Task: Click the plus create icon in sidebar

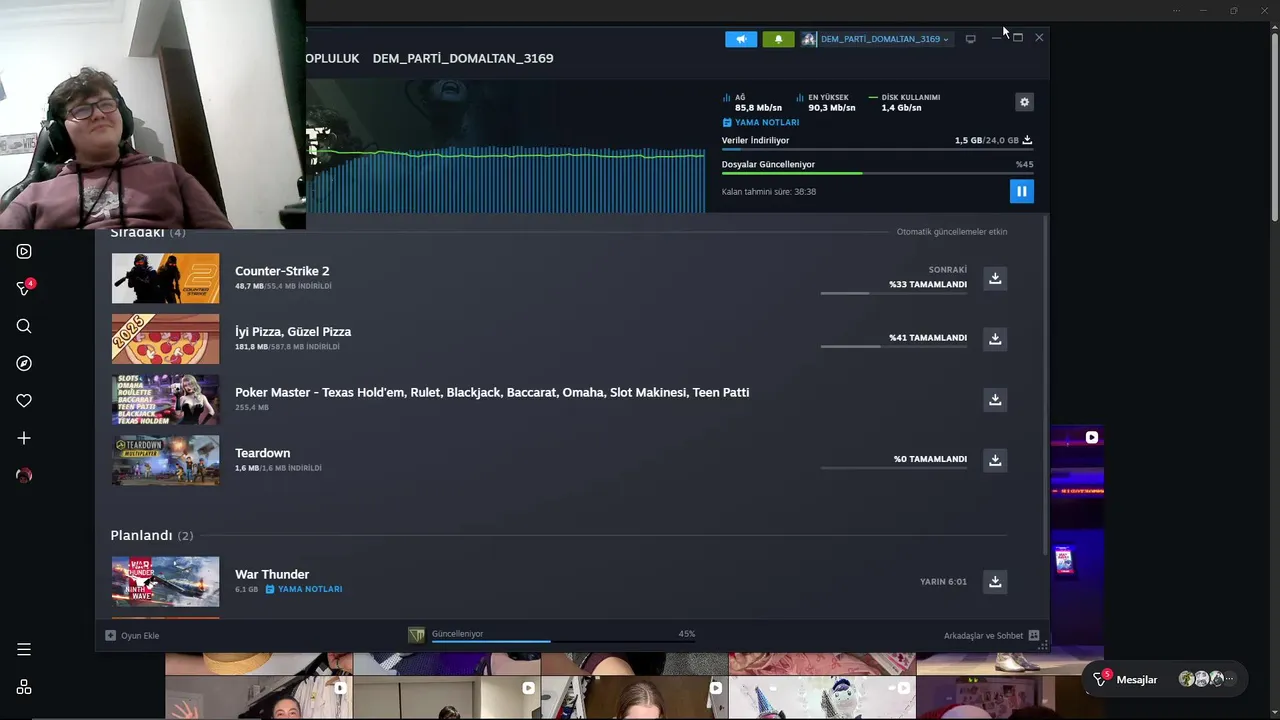Action: [24, 438]
